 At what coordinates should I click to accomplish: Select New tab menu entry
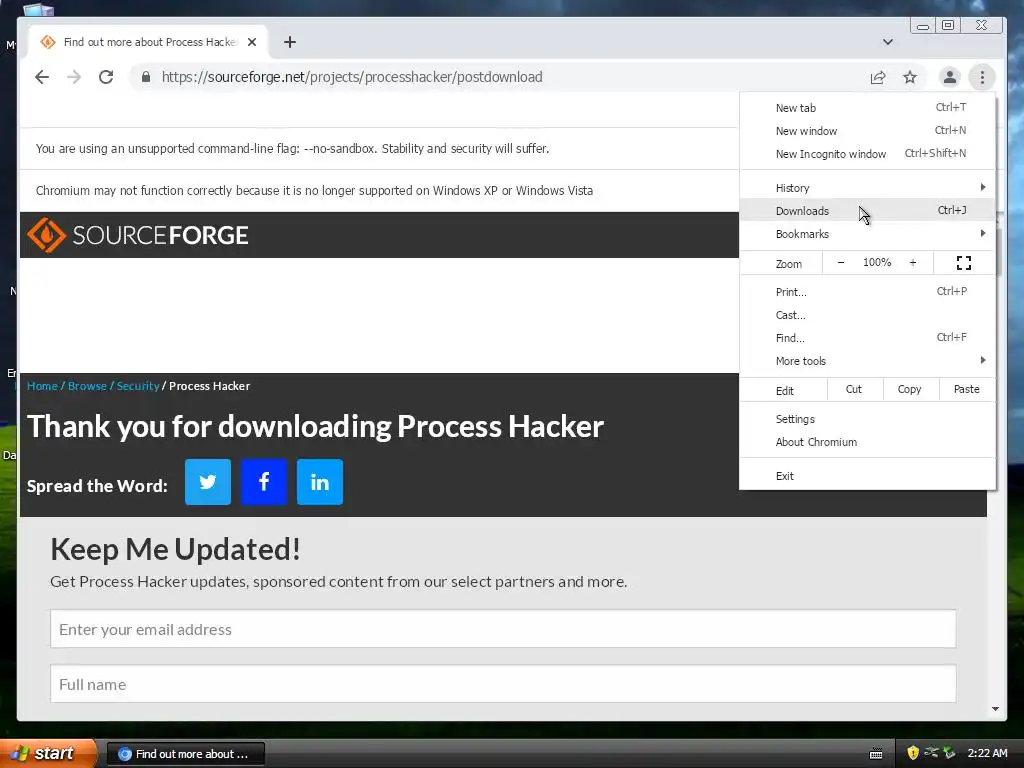[867, 108]
